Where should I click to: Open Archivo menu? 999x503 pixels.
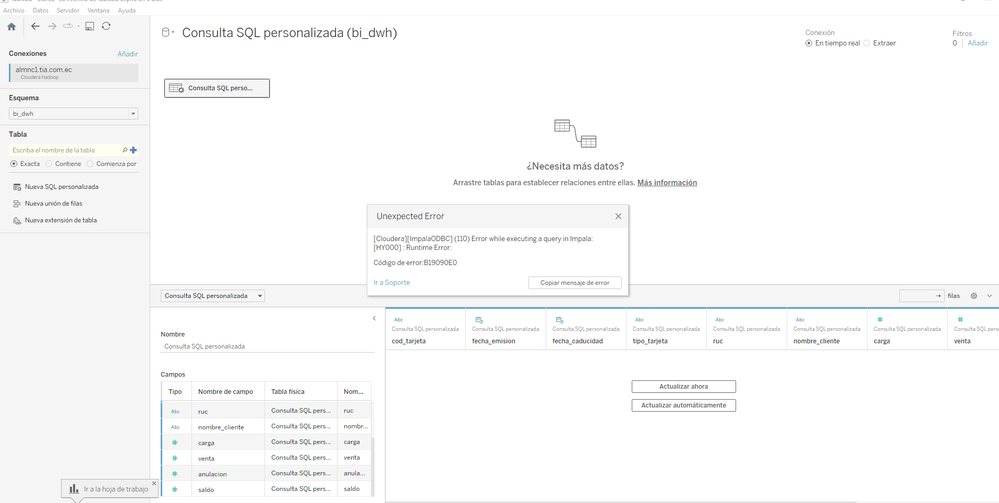coord(14,11)
